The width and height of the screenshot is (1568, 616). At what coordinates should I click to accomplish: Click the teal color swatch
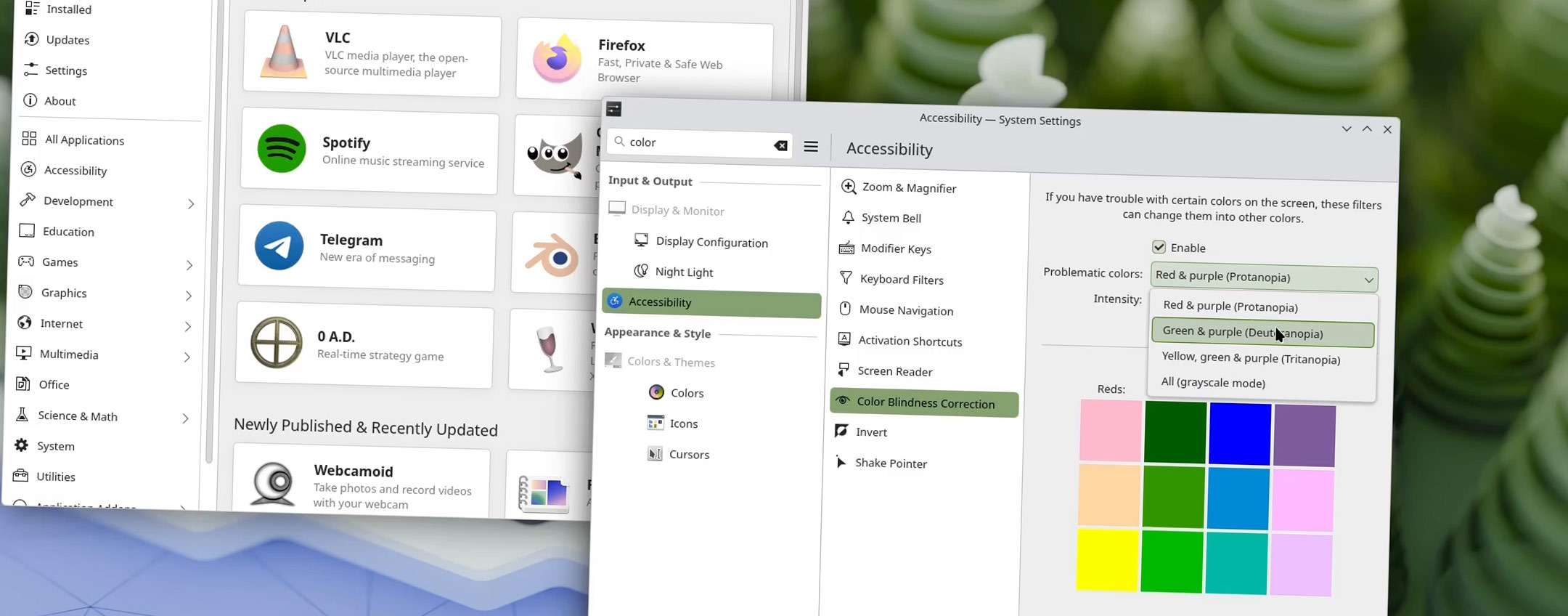tap(1236, 563)
